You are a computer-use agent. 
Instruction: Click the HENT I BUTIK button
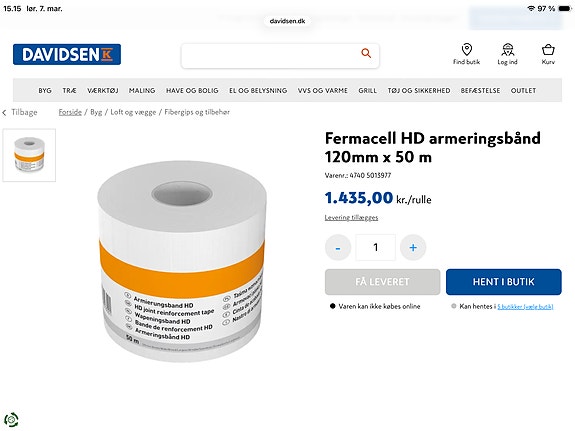coord(503,282)
